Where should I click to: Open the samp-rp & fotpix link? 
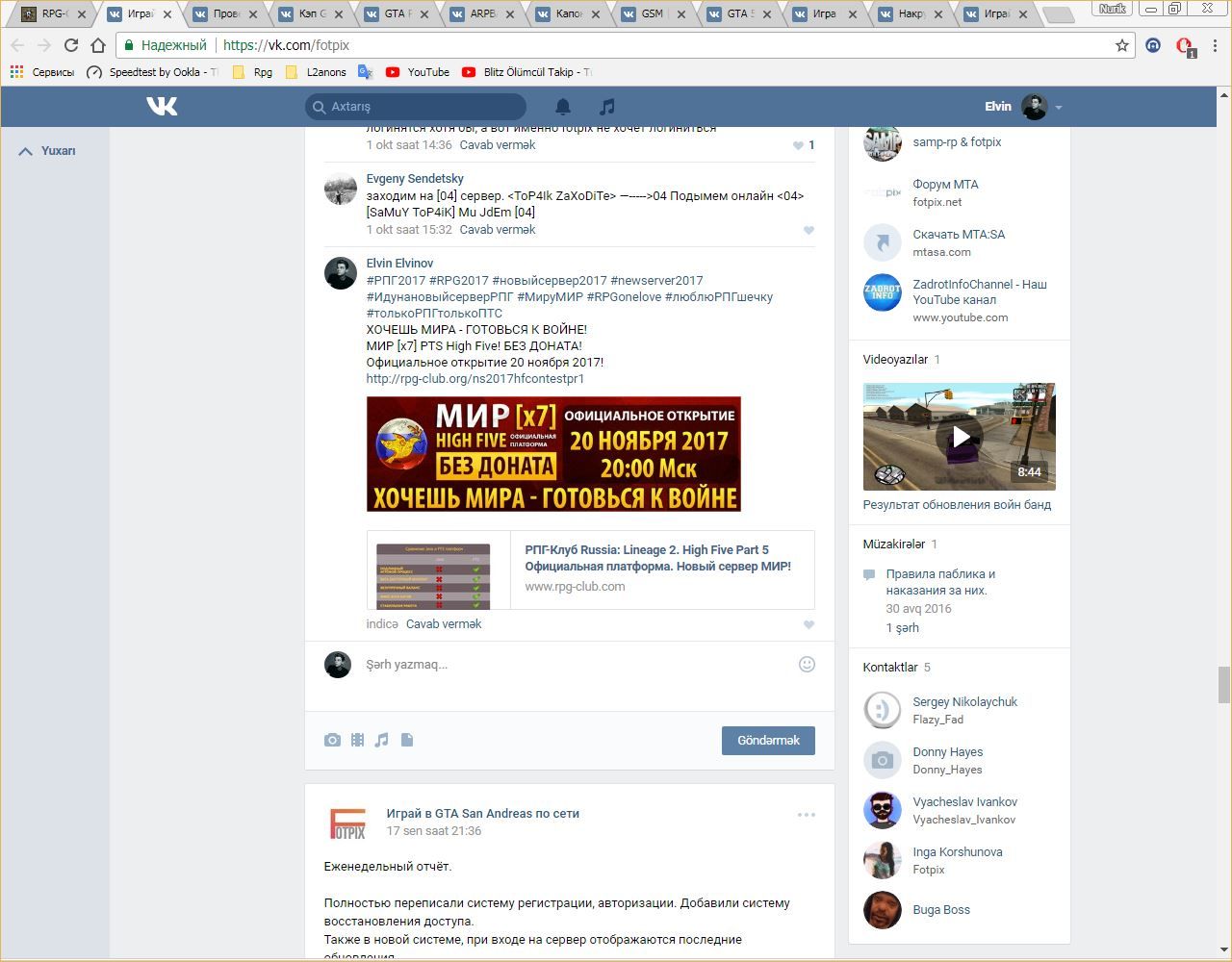[957, 142]
